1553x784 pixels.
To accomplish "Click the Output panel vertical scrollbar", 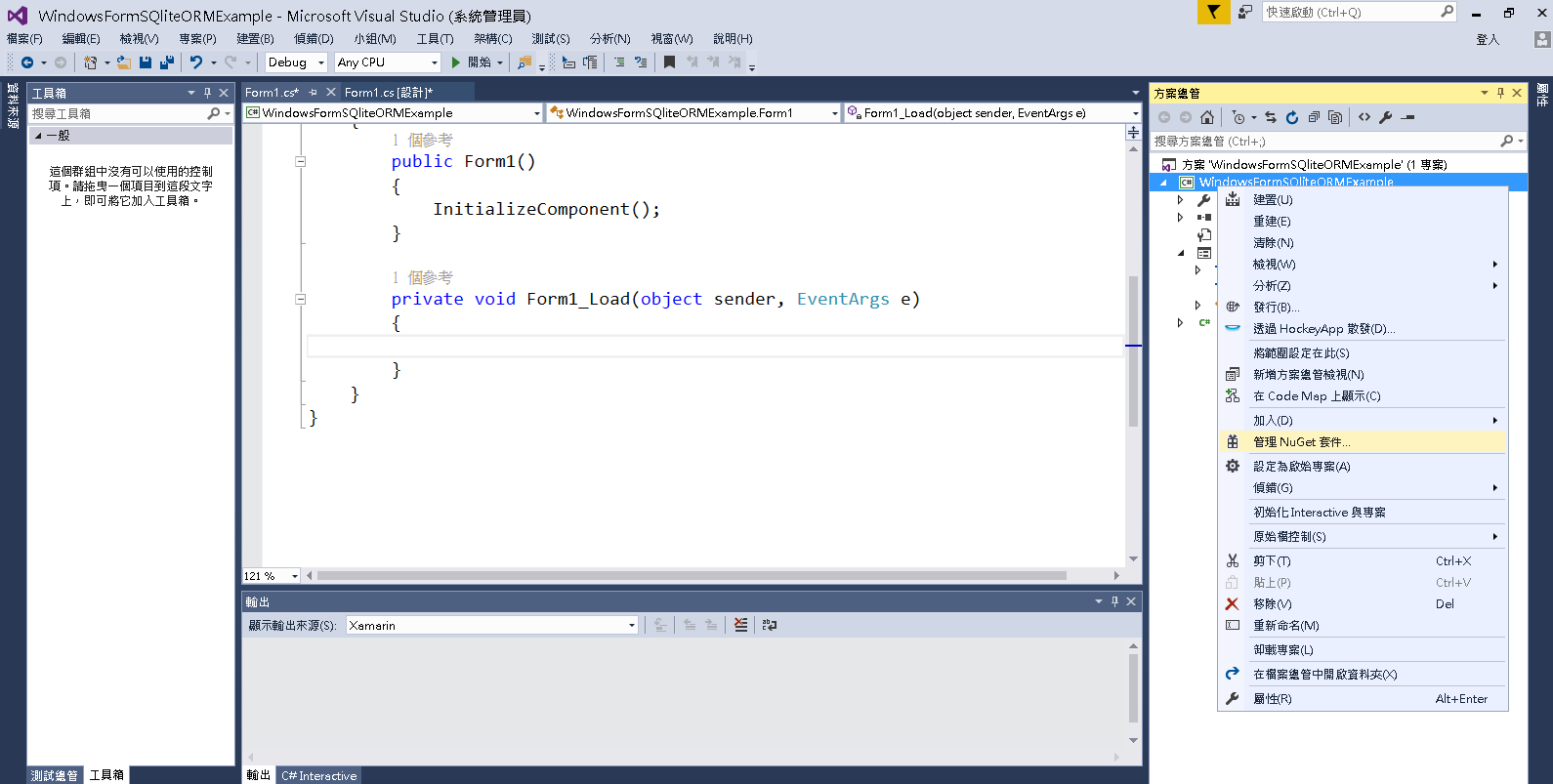I will tap(1133, 688).
